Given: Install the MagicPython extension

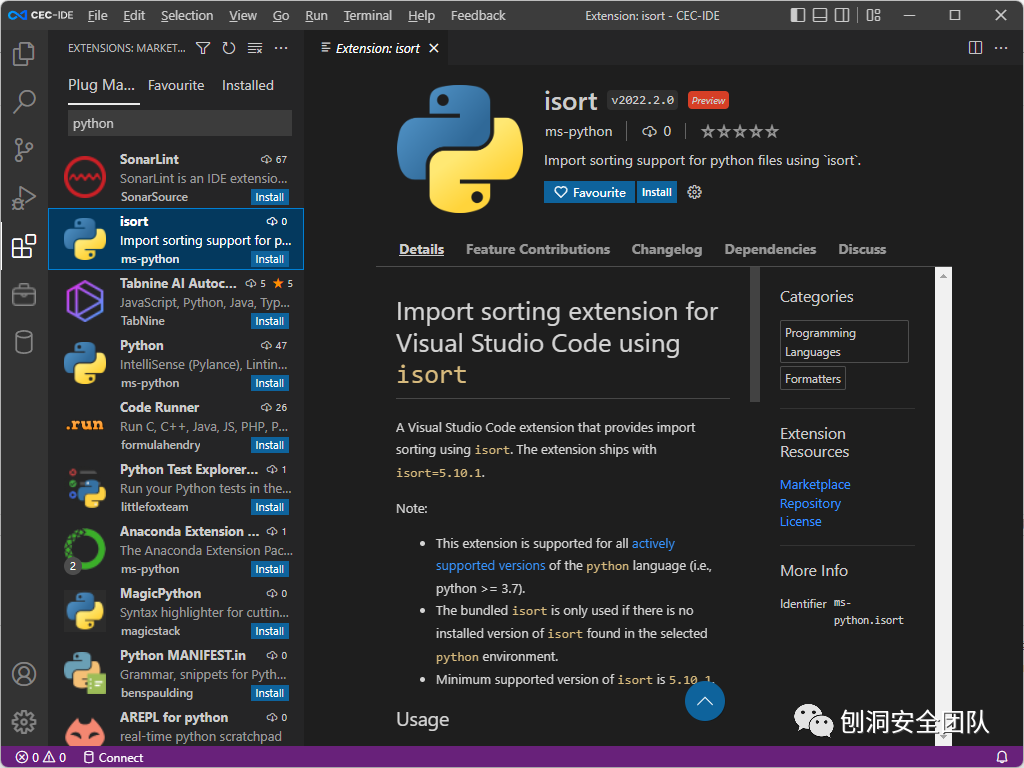Looking at the screenshot, I should pos(270,632).
